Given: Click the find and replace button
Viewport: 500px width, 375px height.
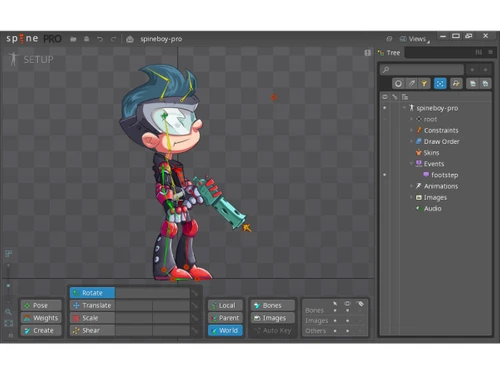Looking at the screenshot, I should pos(456,83).
